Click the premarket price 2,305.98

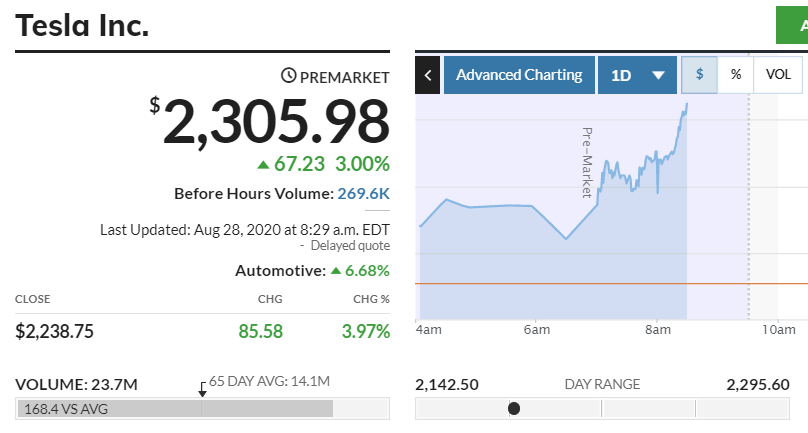click(x=276, y=122)
